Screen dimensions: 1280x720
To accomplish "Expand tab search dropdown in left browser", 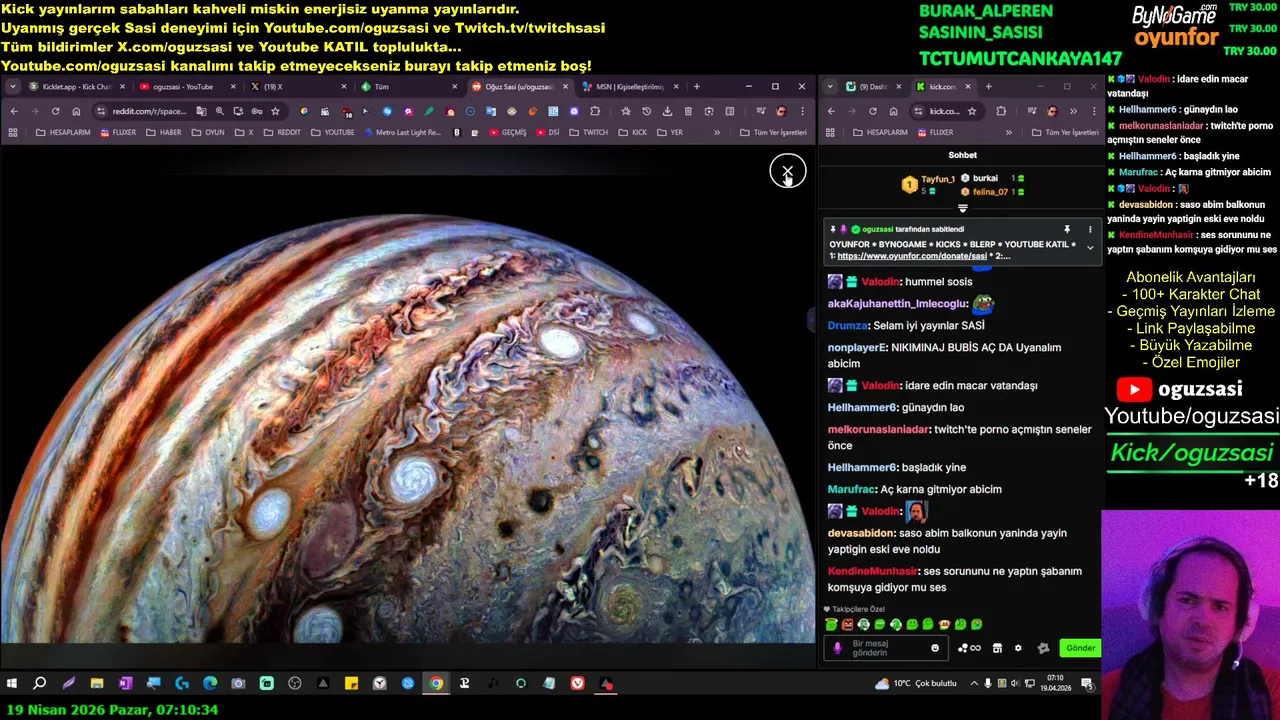I will (x=12, y=87).
